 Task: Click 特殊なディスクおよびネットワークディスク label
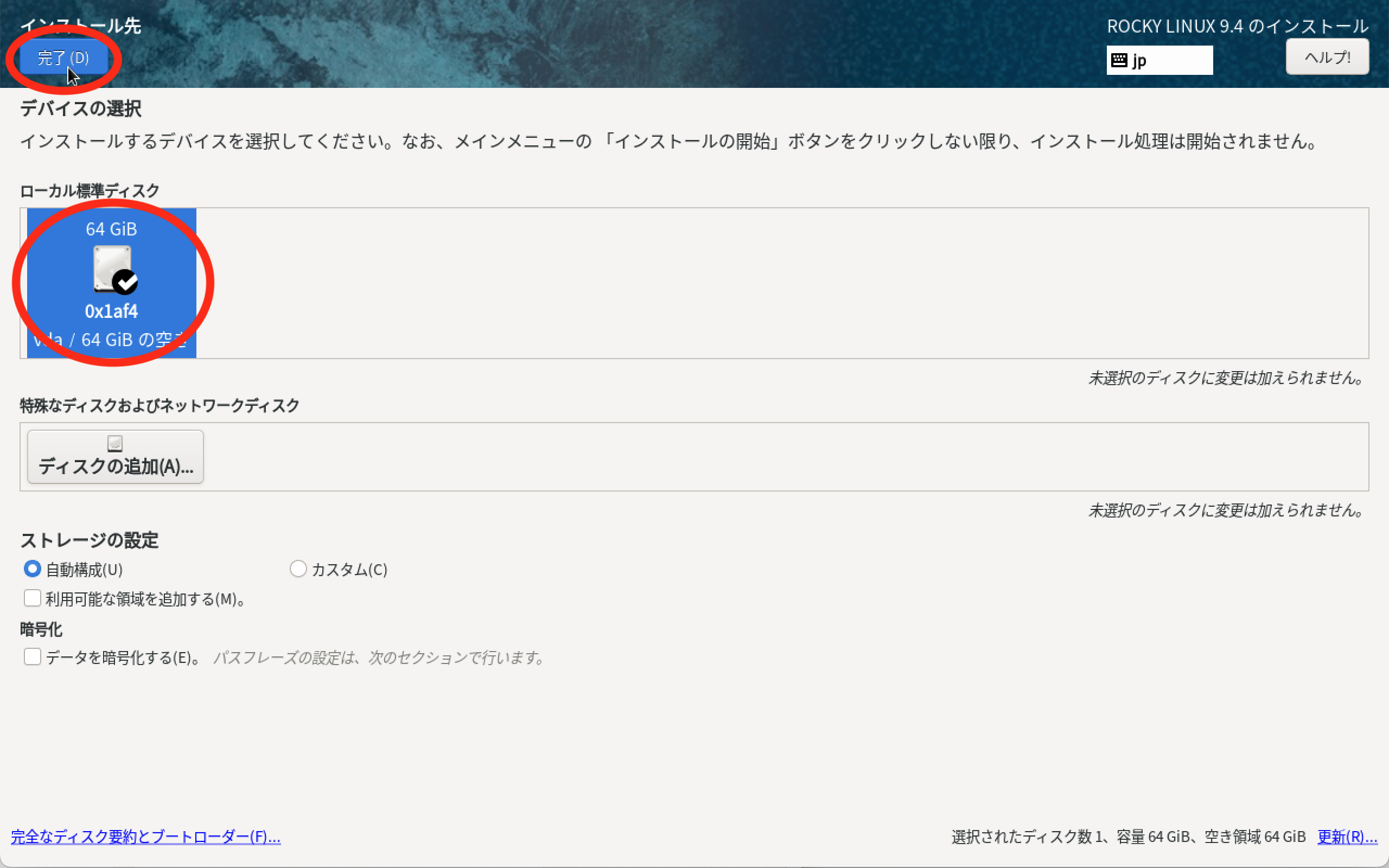point(160,405)
